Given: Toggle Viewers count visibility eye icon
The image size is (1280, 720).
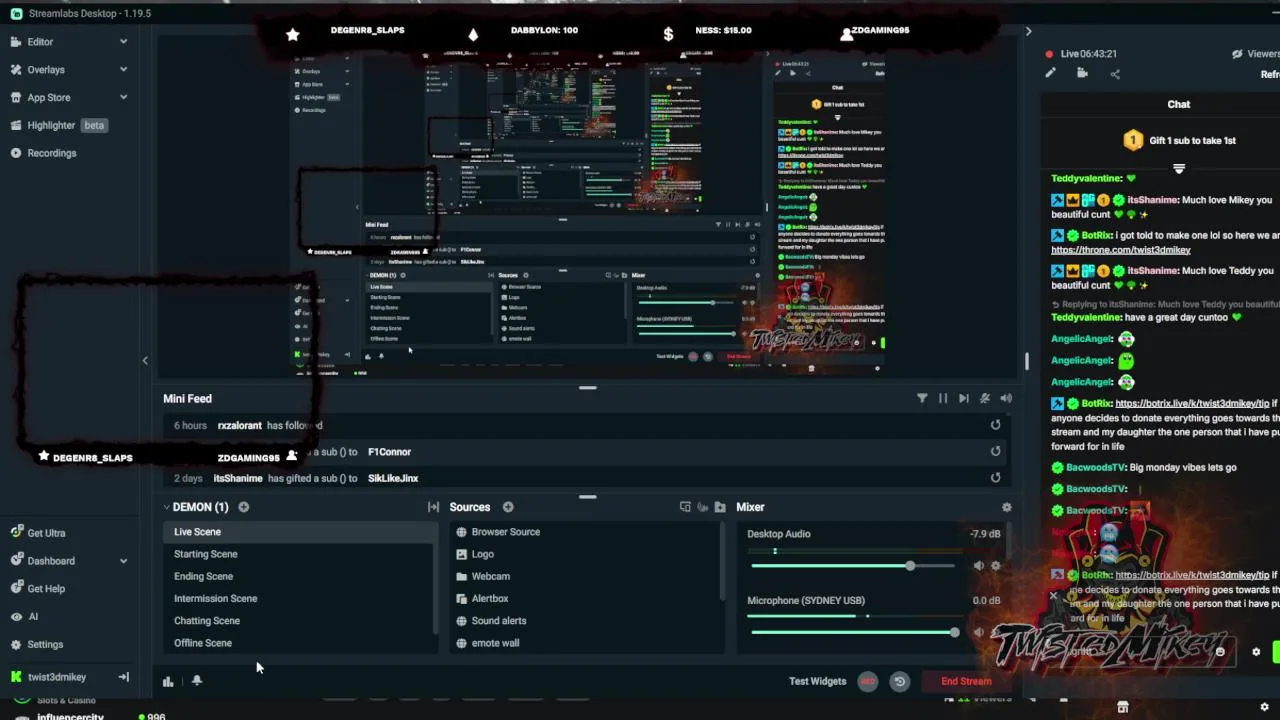Looking at the screenshot, I should (1238, 54).
